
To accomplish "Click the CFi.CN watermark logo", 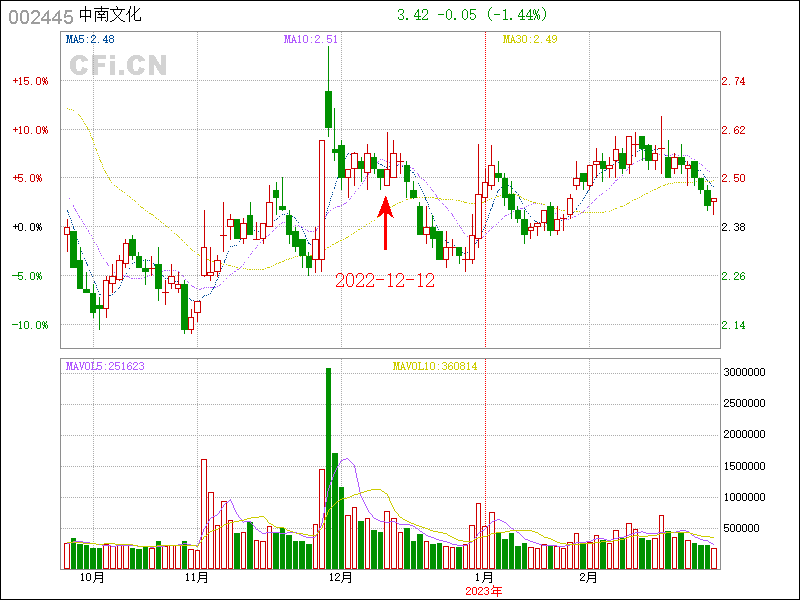I will tap(118, 65).
